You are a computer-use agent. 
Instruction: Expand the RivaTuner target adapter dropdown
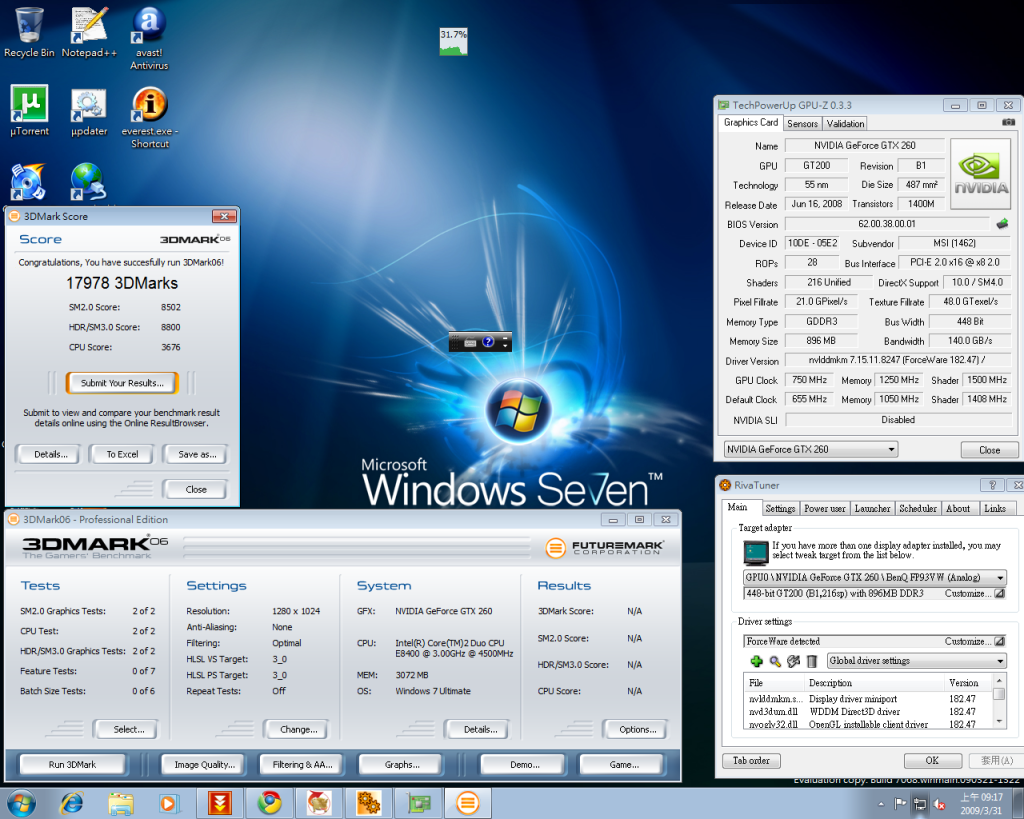point(999,578)
